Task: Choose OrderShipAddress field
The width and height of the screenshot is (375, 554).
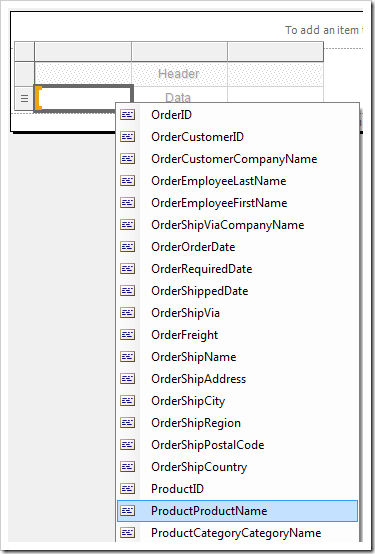Action: point(237,378)
